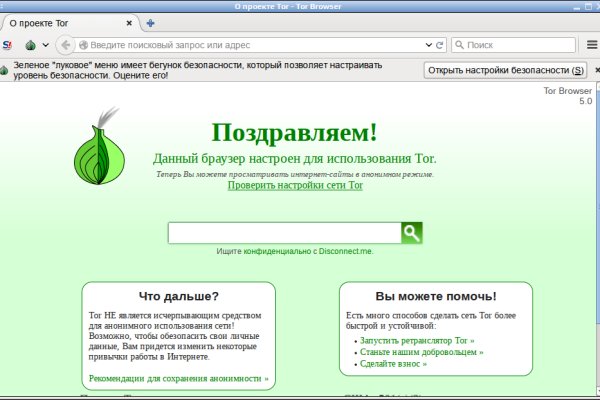Click the Disconnect.me search text field

coord(284,233)
